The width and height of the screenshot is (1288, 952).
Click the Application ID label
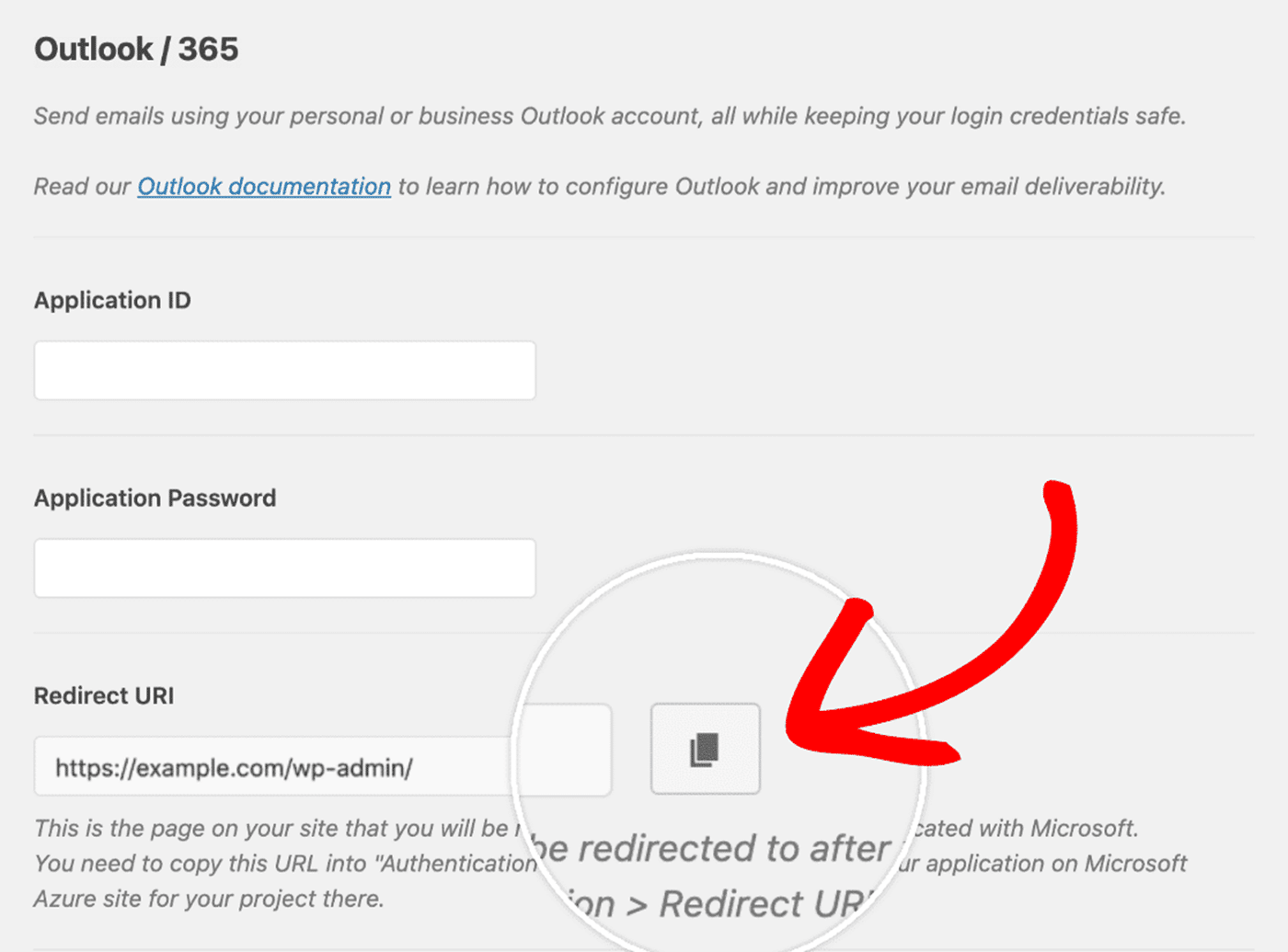pos(112,301)
